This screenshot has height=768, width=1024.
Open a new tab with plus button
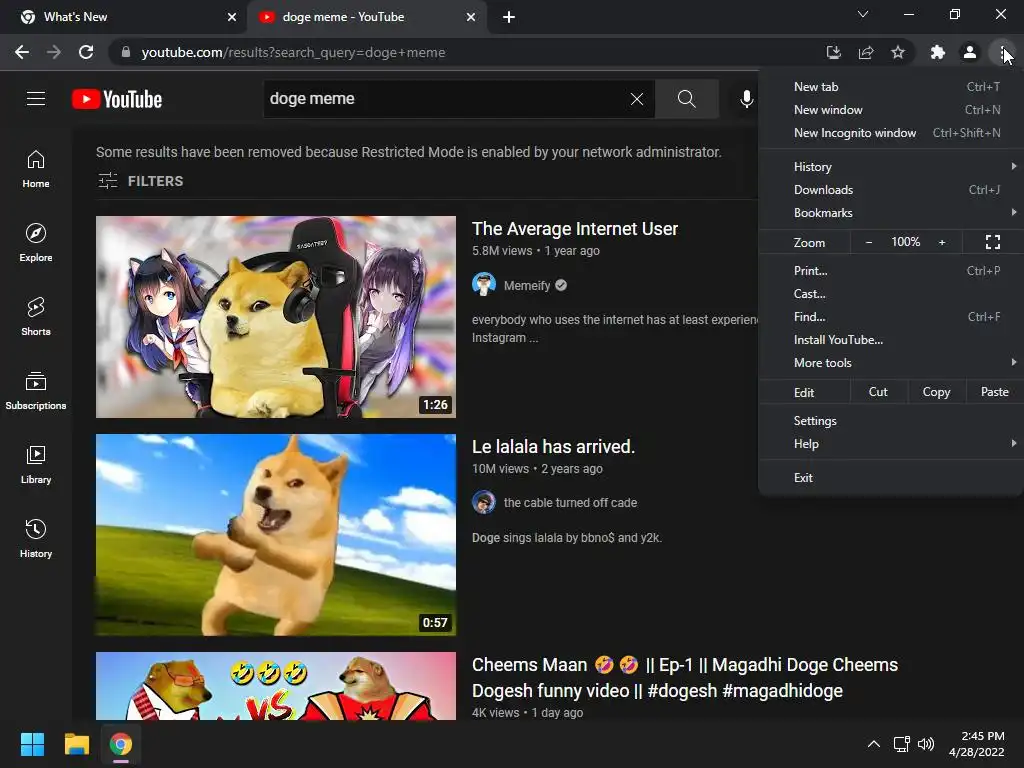pyautogui.click(x=509, y=17)
